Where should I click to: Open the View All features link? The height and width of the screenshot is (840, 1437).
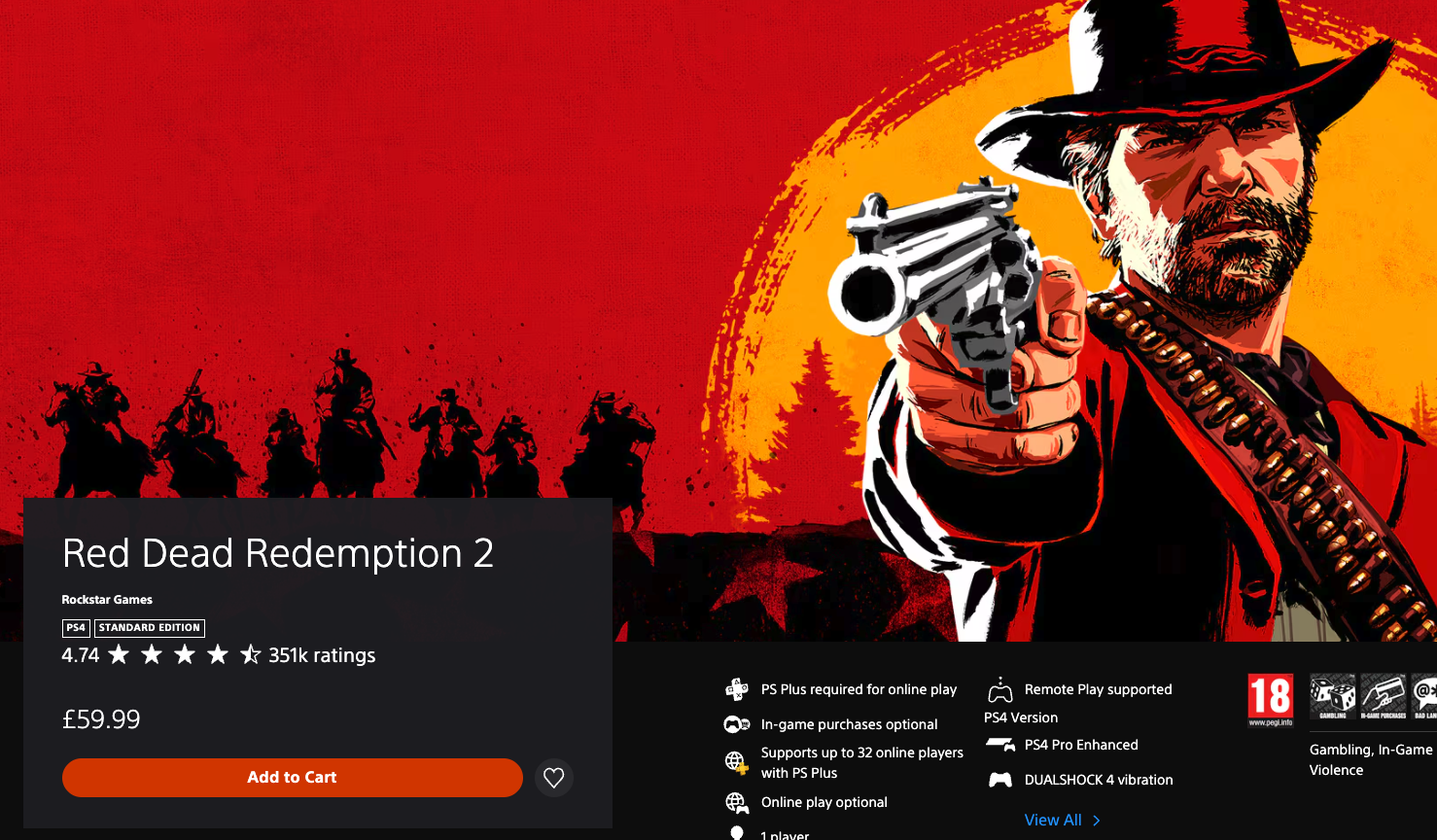click(x=1053, y=821)
